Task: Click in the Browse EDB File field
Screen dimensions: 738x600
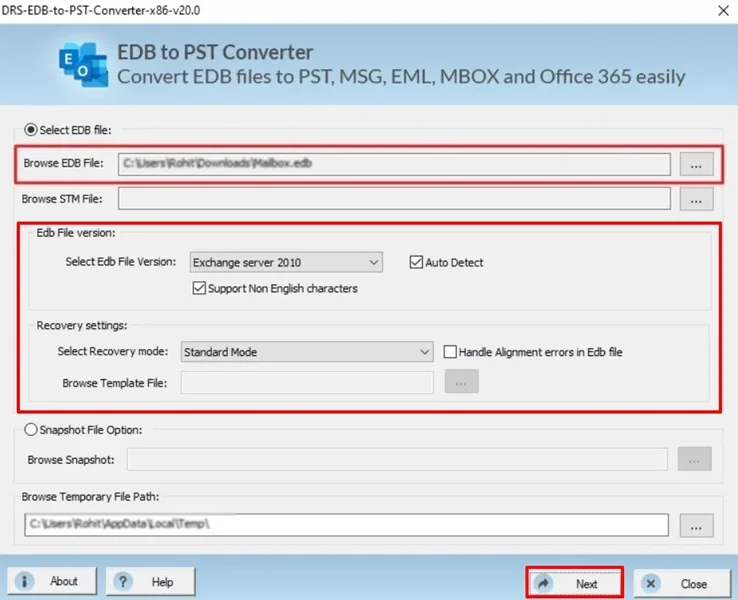Action: pos(394,164)
